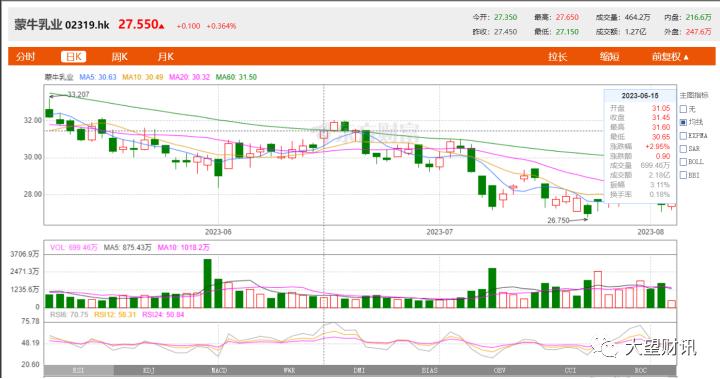Select the 日K daily chart tab
The width and height of the screenshot is (720, 379).
click(x=73, y=57)
